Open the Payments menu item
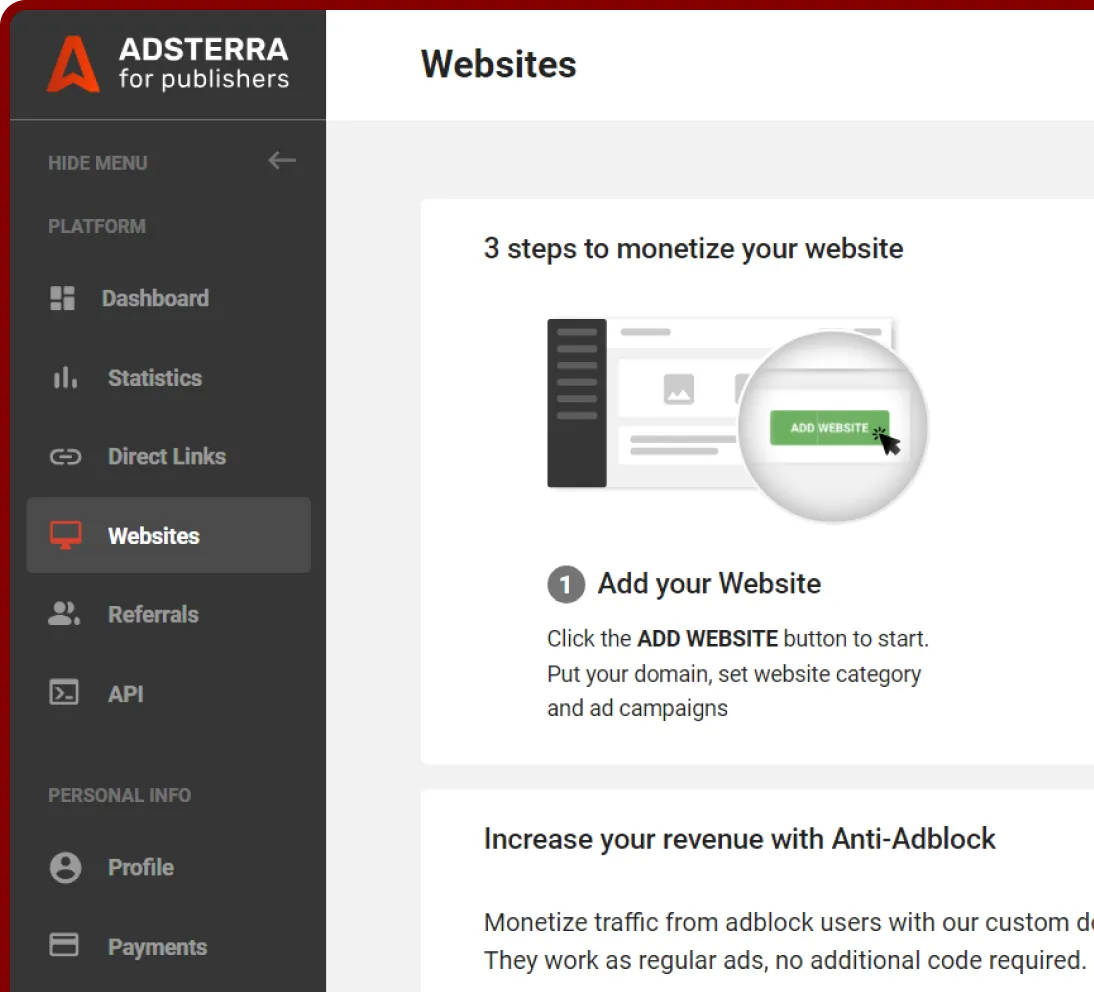The image size is (1094, 992). coord(157,947)
